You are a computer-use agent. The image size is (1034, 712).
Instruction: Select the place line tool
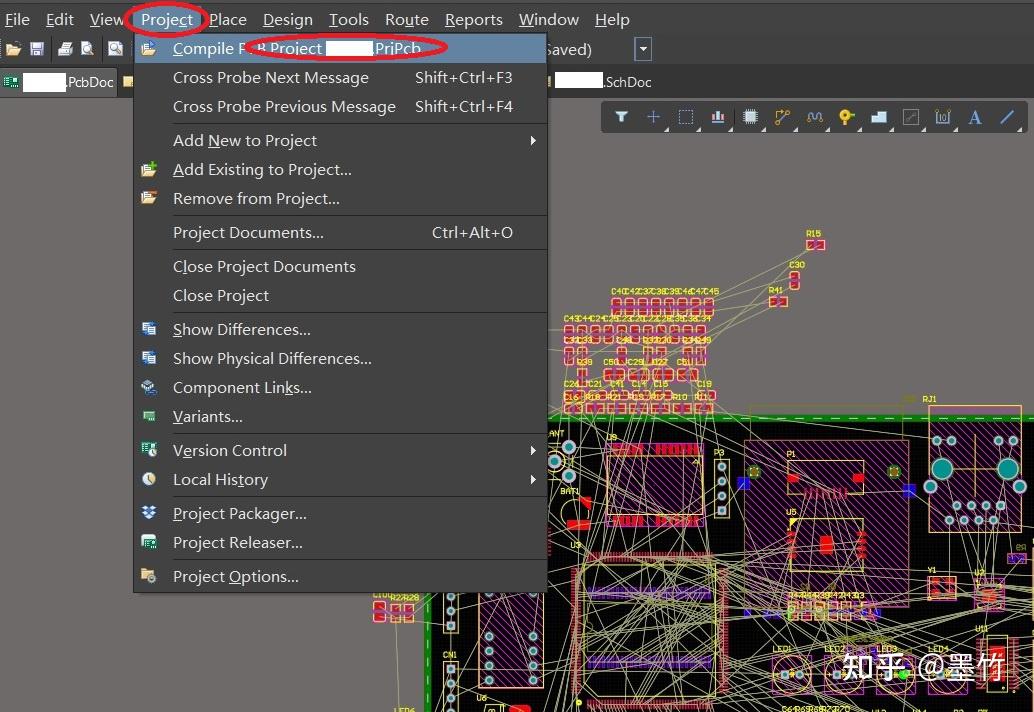1007,117
